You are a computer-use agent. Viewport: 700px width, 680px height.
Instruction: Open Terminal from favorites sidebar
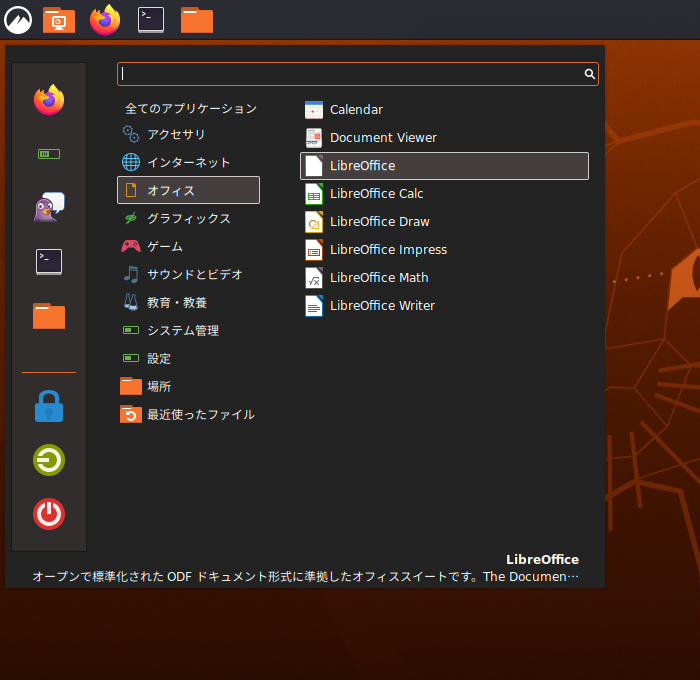point(49,262)
